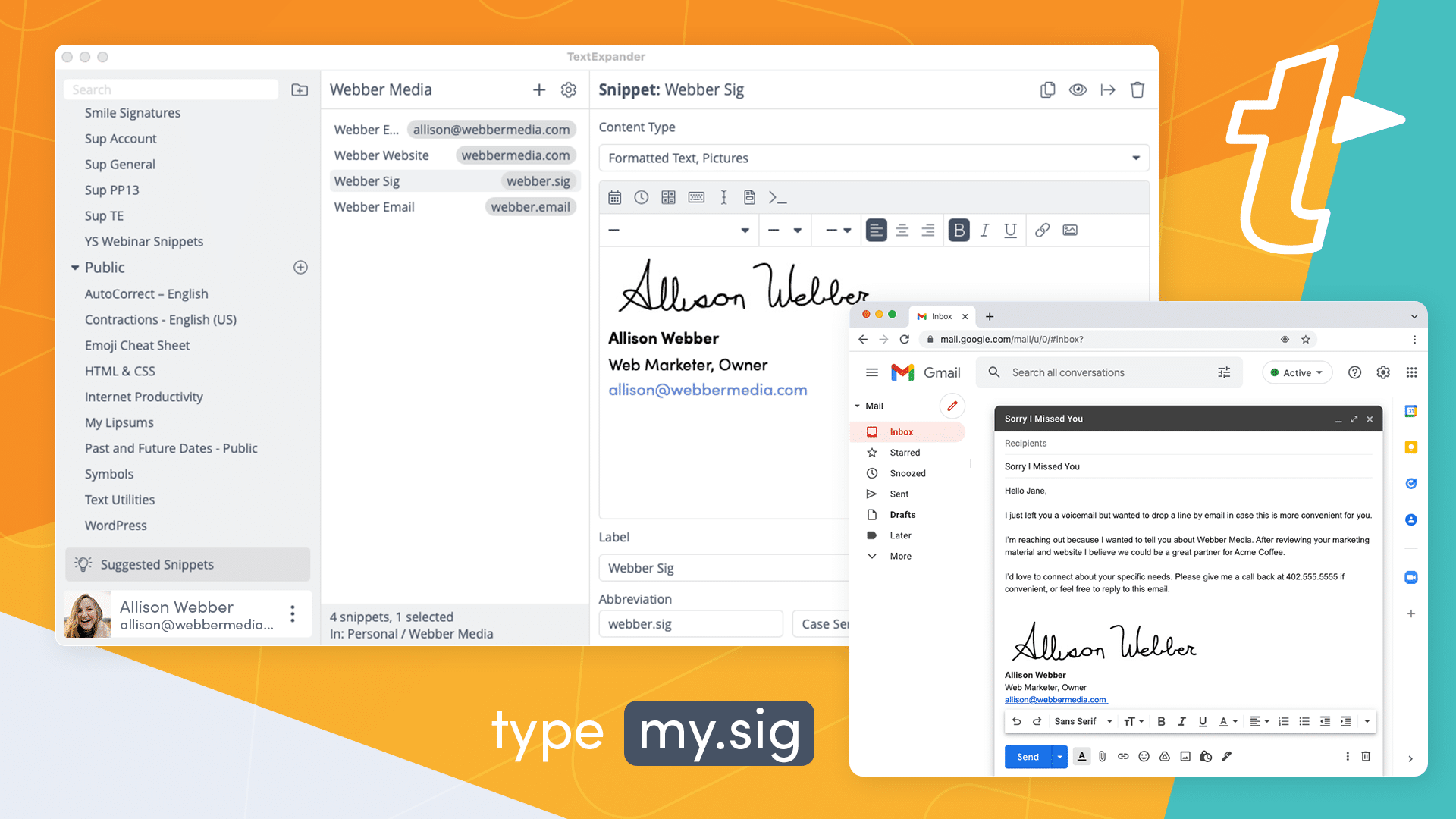Open the Gmail Inbox folder
The height and width of the screenshot is (819, 1456).
[908, 432]
